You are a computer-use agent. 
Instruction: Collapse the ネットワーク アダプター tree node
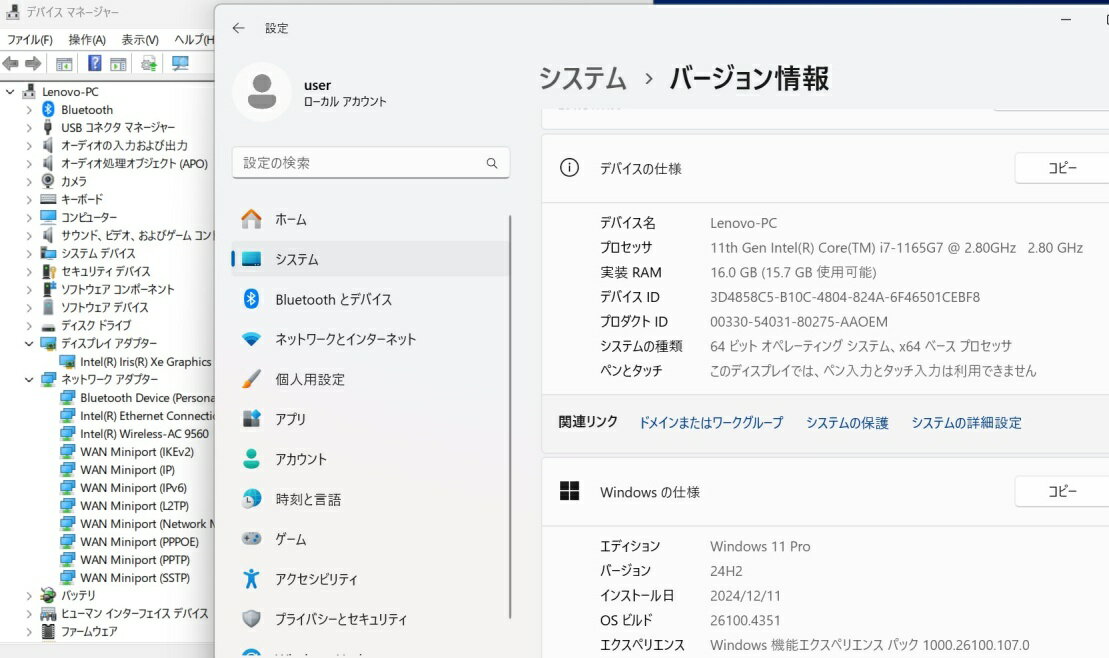(28, 380)
